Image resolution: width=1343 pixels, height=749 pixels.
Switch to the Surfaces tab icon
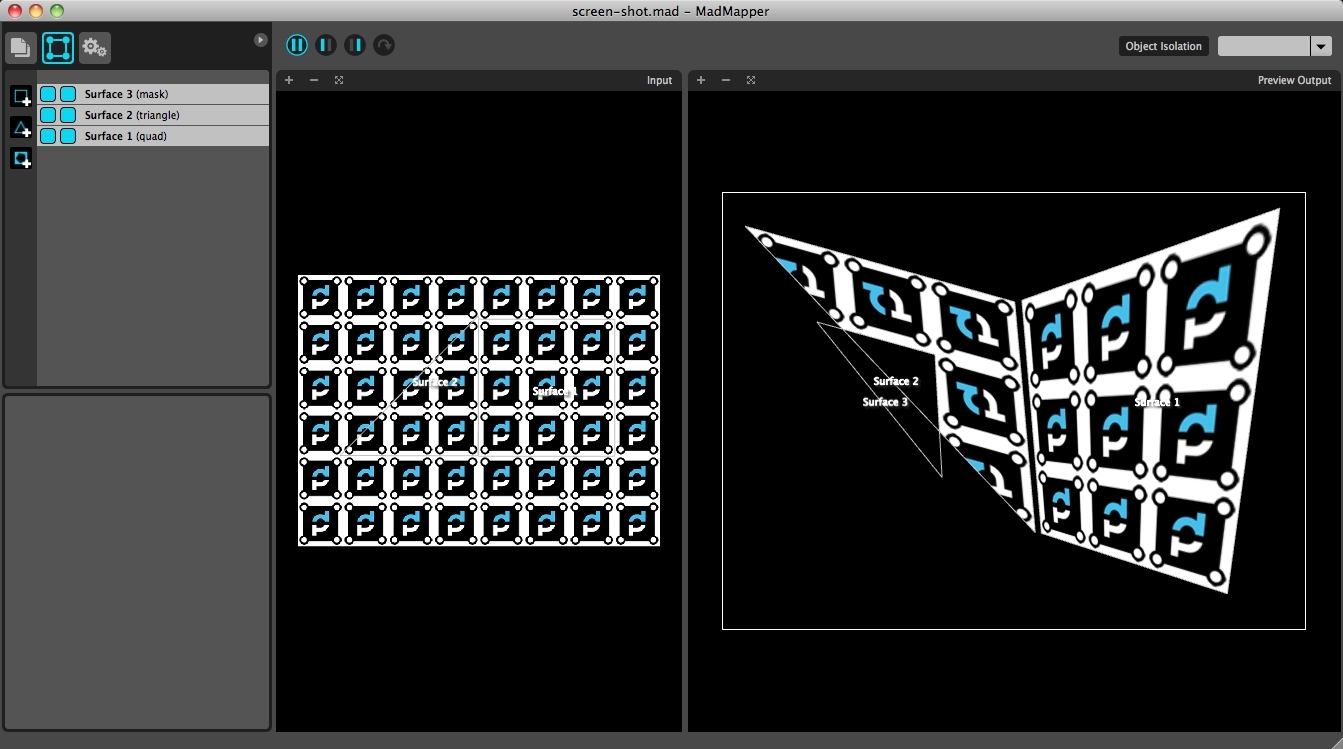tap(58, 47)
